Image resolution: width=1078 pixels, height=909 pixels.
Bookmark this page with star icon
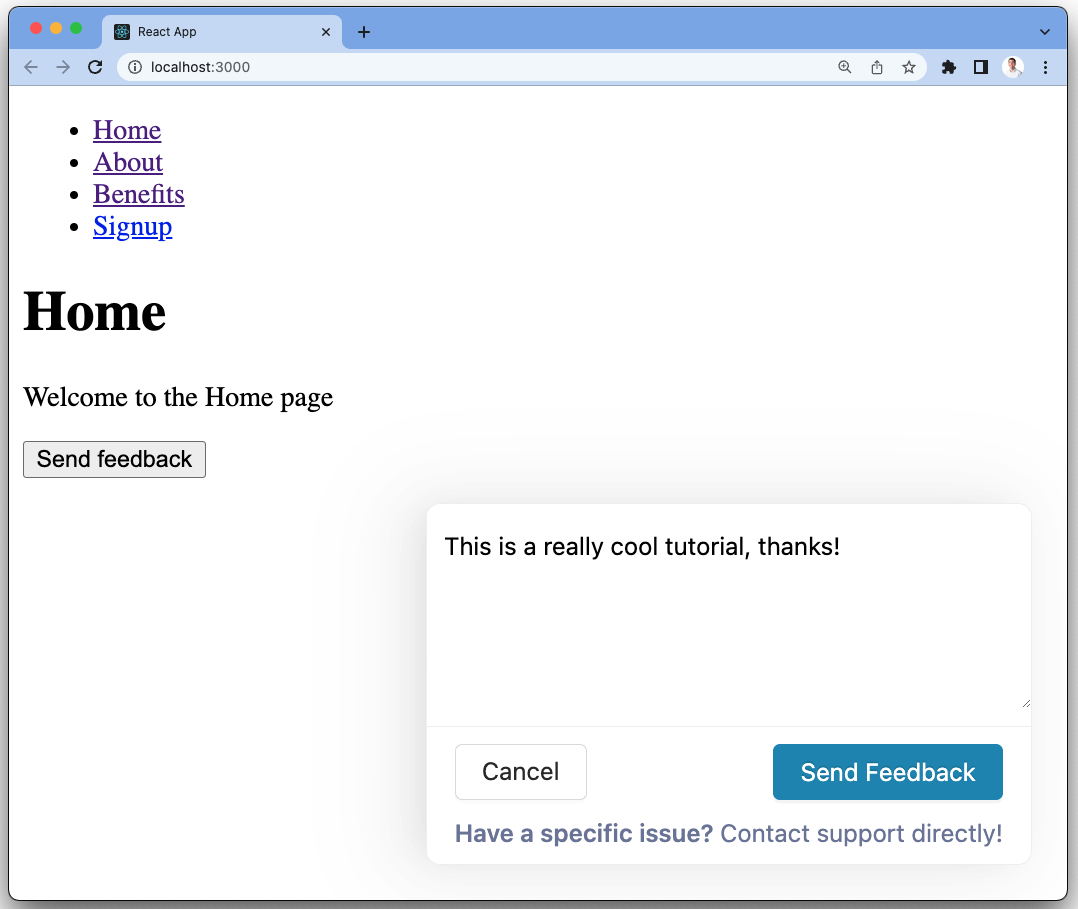(x=909, y=67)
